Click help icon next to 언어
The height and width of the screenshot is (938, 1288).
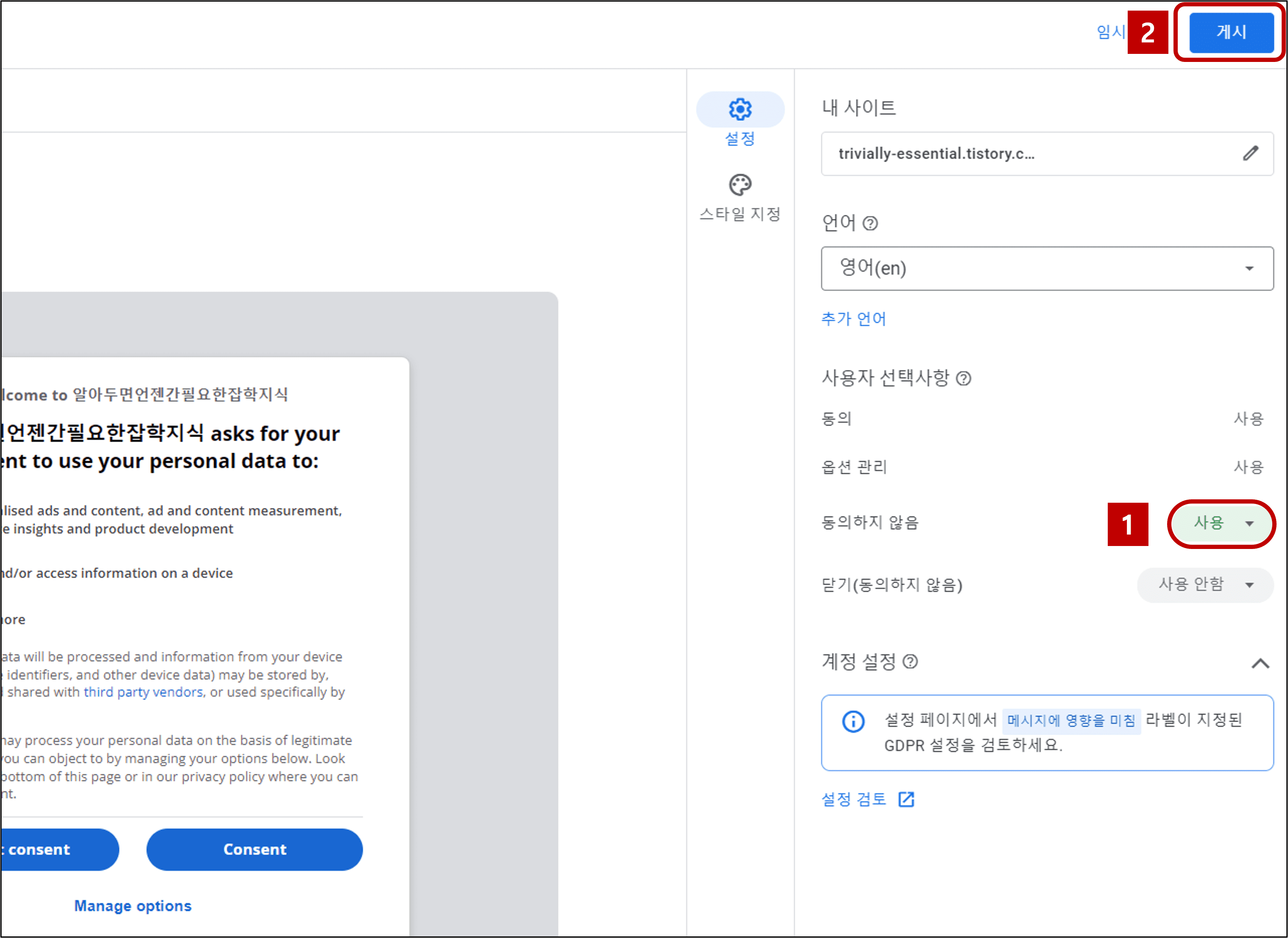(870, 223)
